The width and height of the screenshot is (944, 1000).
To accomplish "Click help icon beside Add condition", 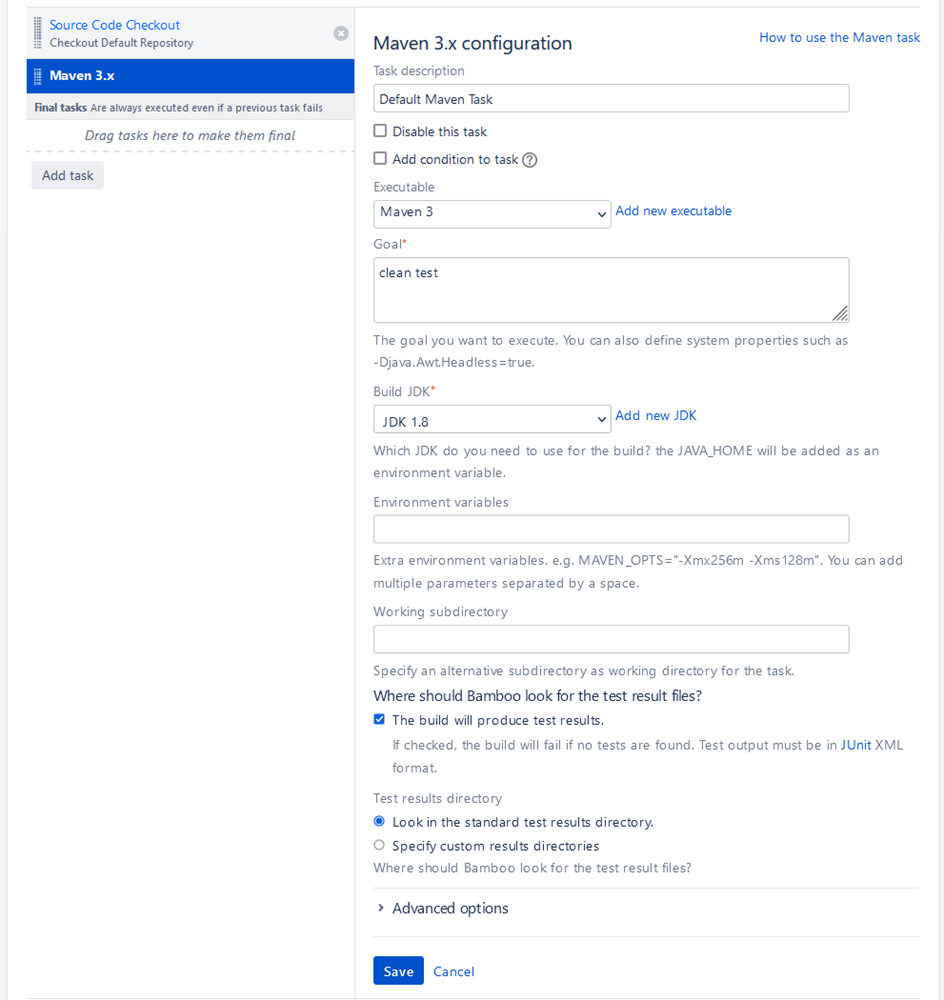I will 530,160.
